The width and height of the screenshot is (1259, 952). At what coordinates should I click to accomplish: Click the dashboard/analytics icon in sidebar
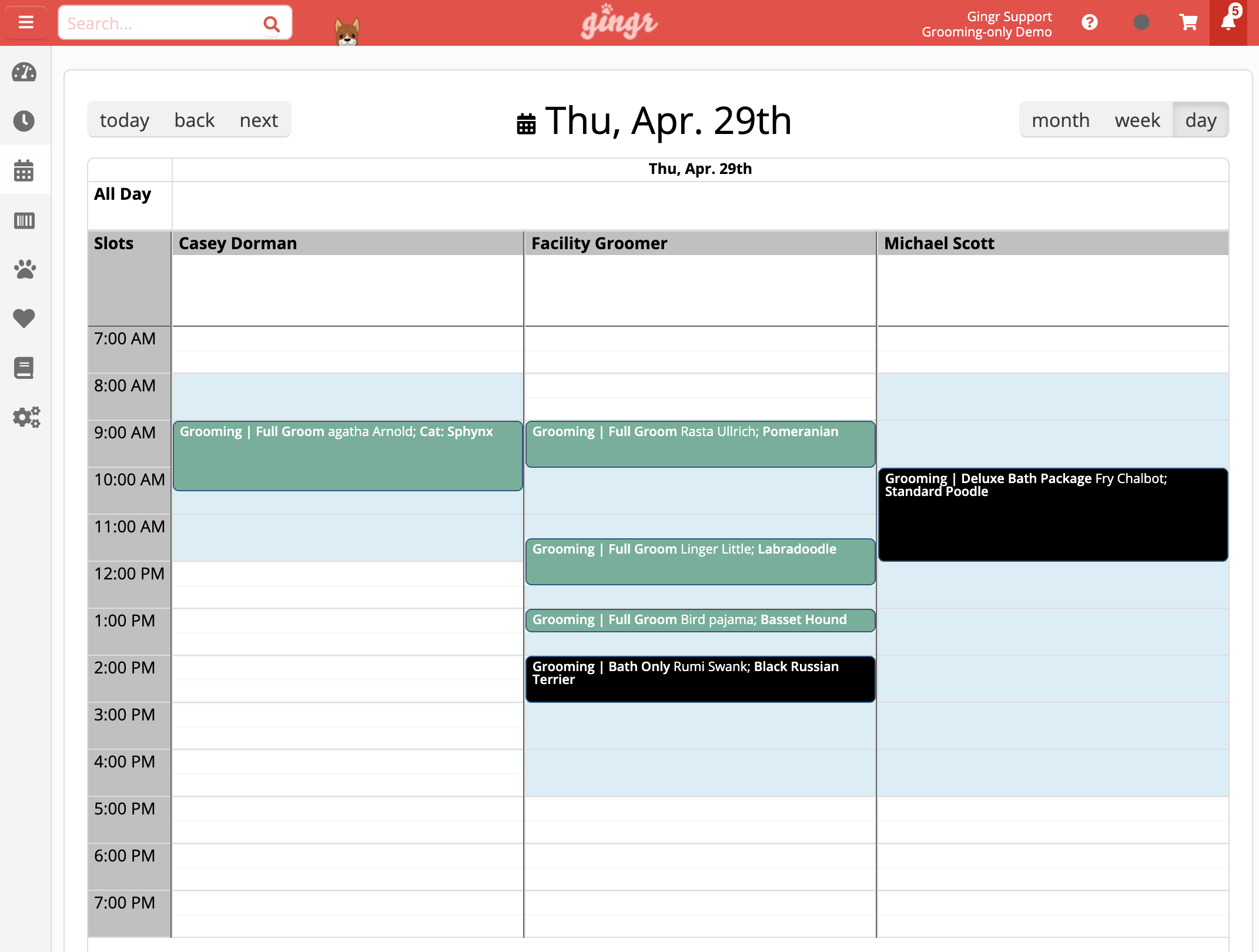(25, 71)
